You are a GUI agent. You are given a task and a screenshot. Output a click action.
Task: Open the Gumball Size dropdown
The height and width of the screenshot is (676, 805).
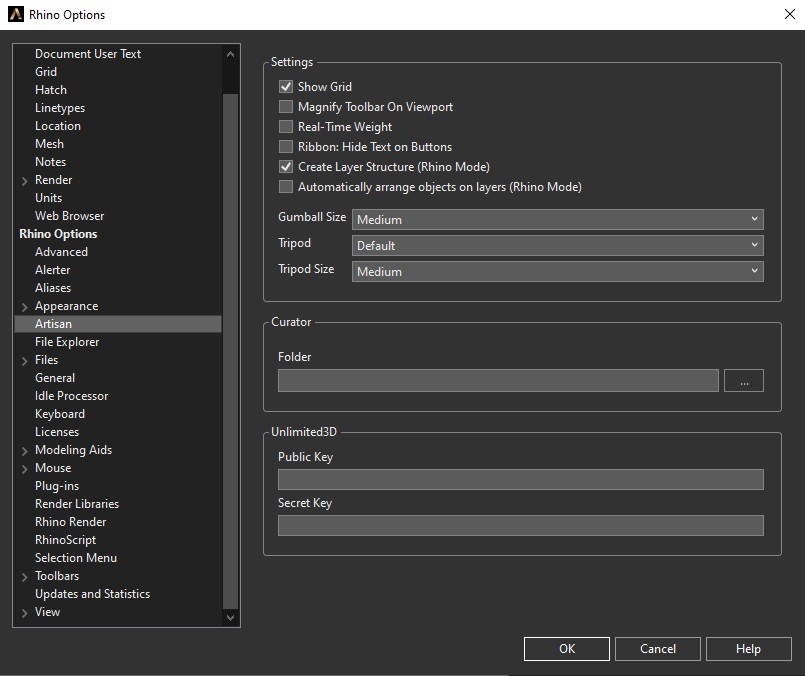click(558, 219)
